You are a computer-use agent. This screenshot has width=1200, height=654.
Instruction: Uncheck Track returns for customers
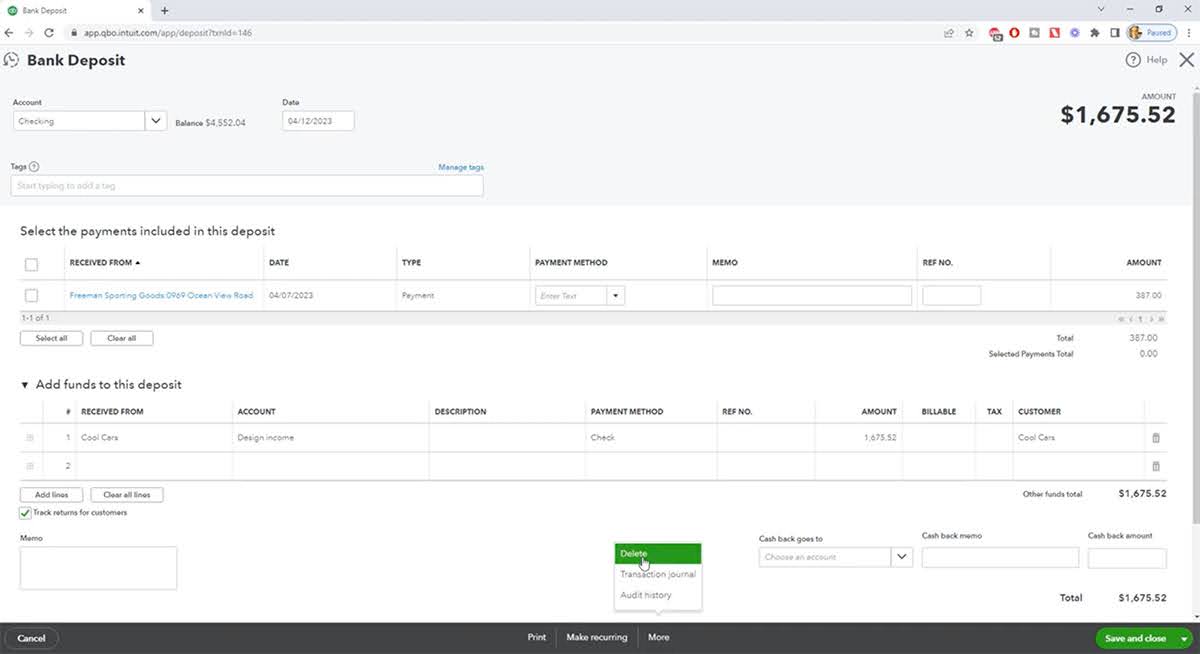coord(25,513)
